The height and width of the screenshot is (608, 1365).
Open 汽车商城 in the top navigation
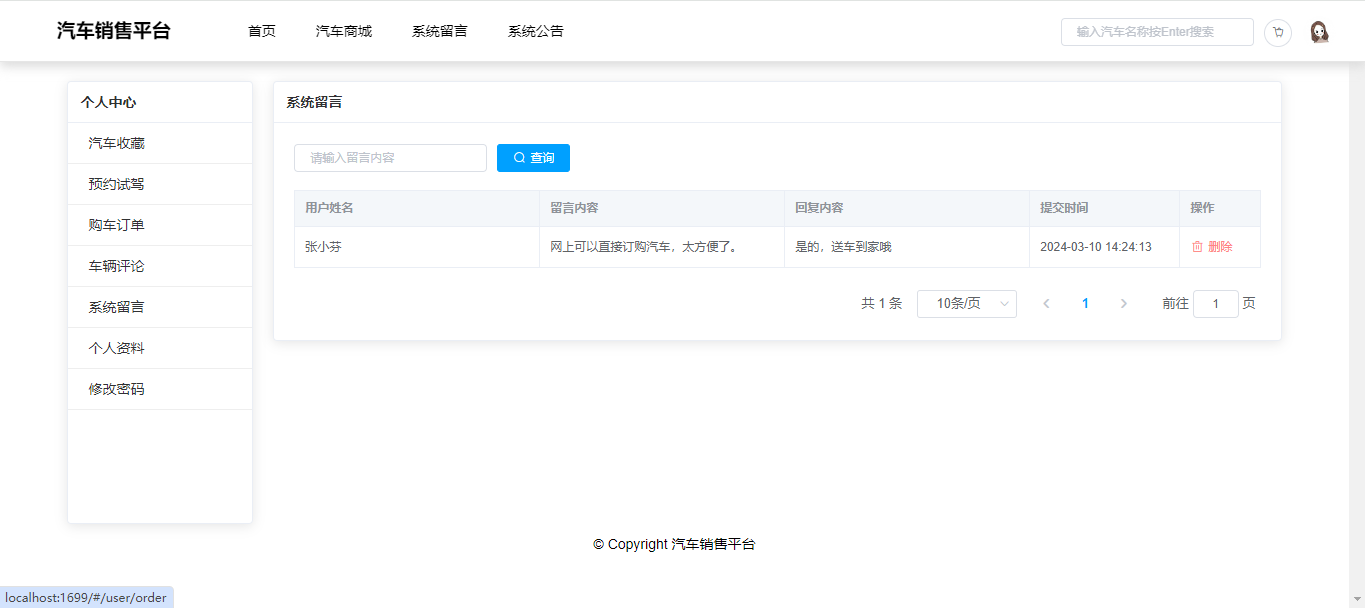pyautogui.click(x=344, y=31)
